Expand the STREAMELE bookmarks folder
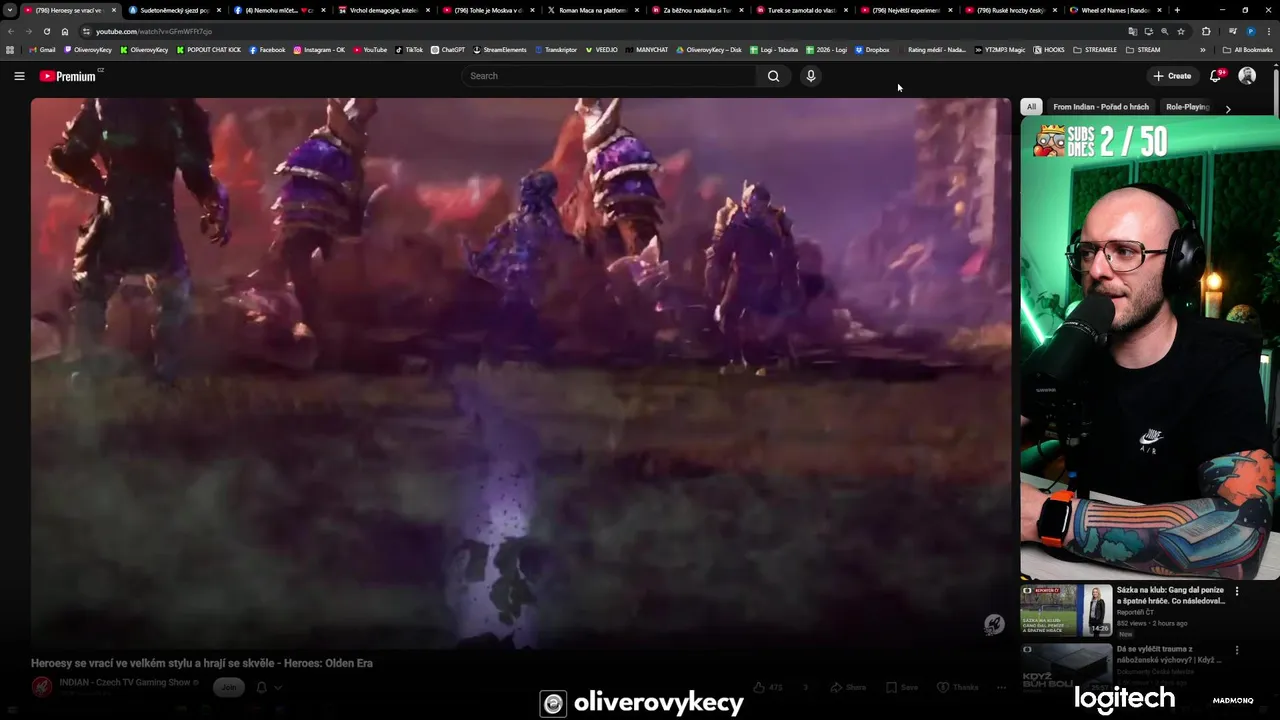This screenshot has height=720, width=1280. coord(1095,50)
